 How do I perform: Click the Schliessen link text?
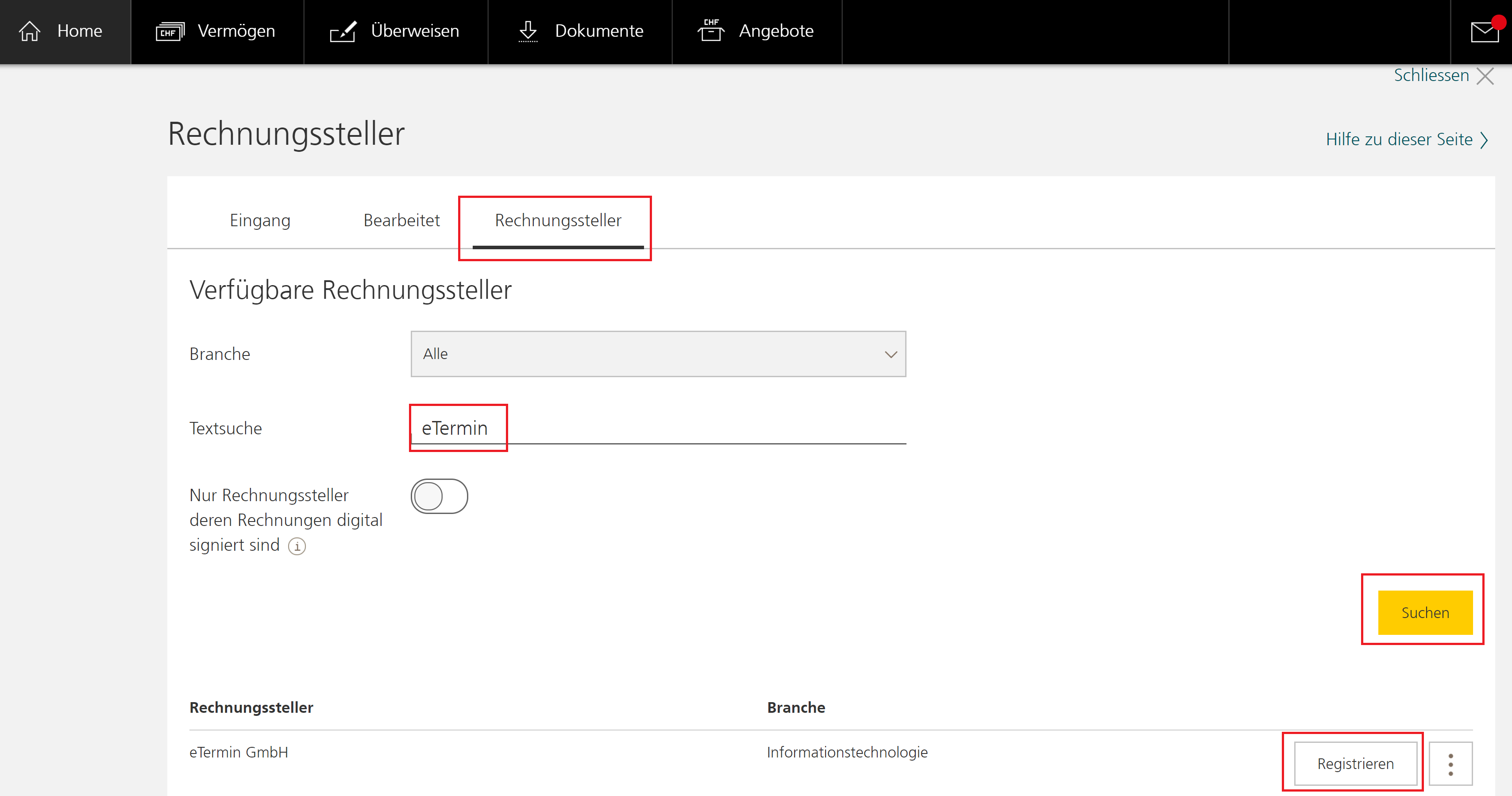coord(1431,76)
